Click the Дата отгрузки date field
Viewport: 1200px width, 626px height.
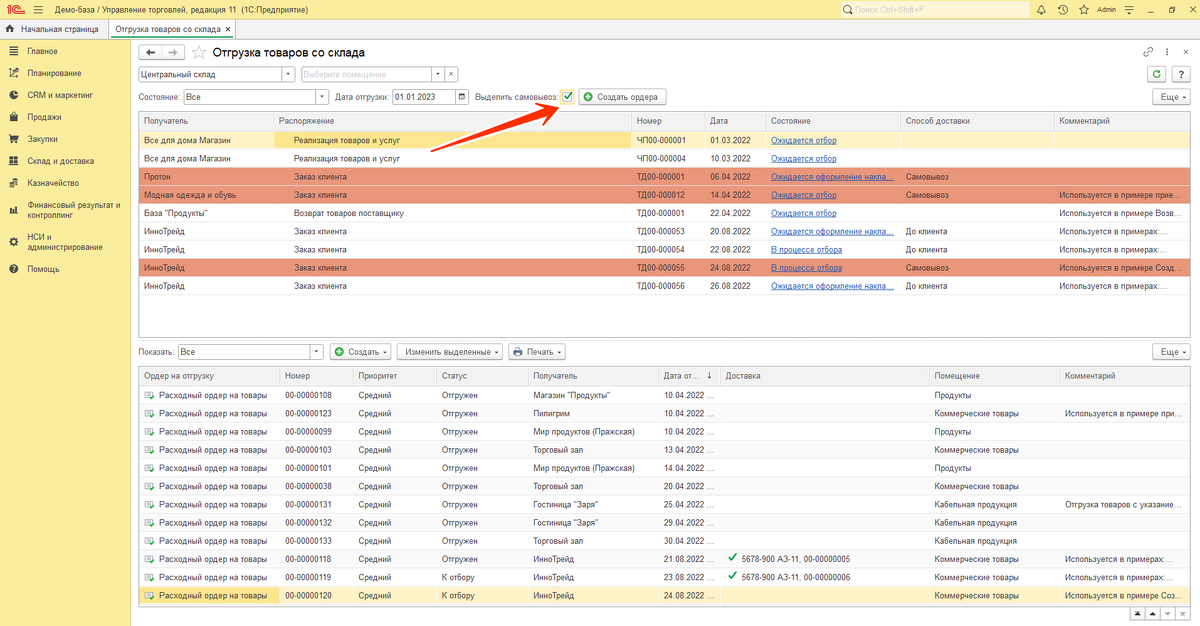click(x=423, y=97)
